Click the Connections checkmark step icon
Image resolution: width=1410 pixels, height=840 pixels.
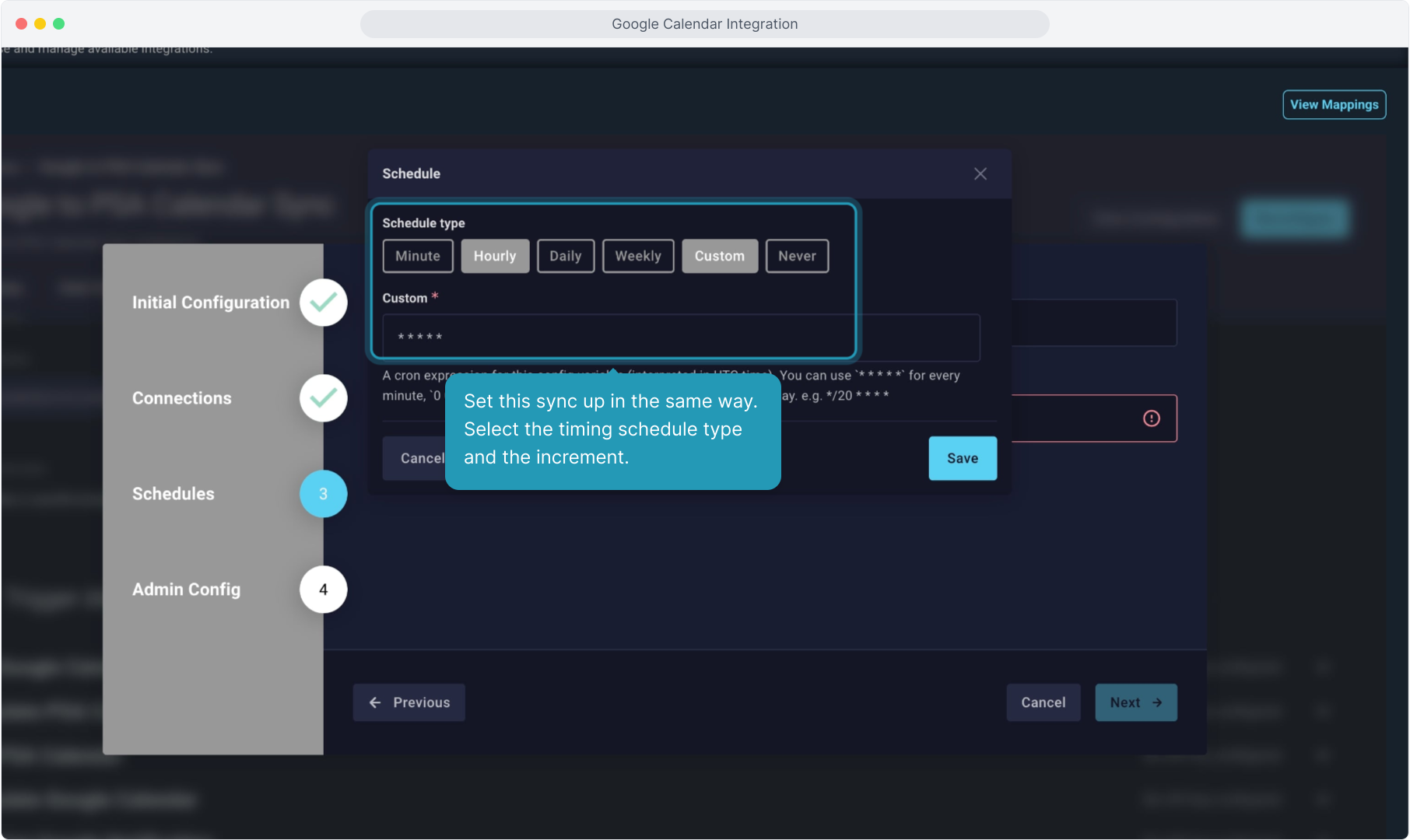[x=323, y=398]
